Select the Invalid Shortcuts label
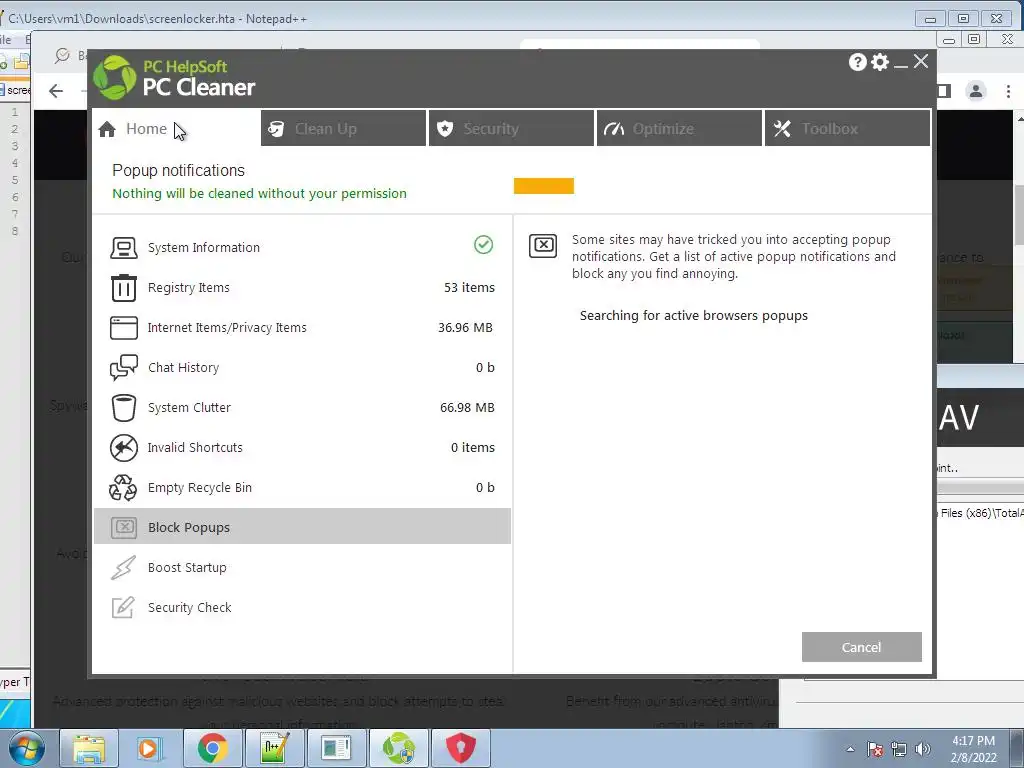Screen dimensions: 1024x768 pyautogui.click(x=195, y=448)
